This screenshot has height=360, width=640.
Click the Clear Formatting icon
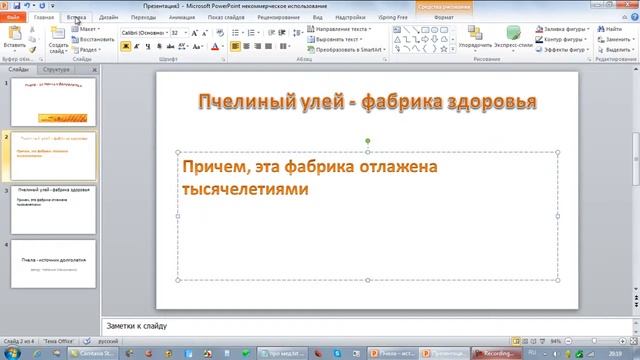(x=220, y=33)
